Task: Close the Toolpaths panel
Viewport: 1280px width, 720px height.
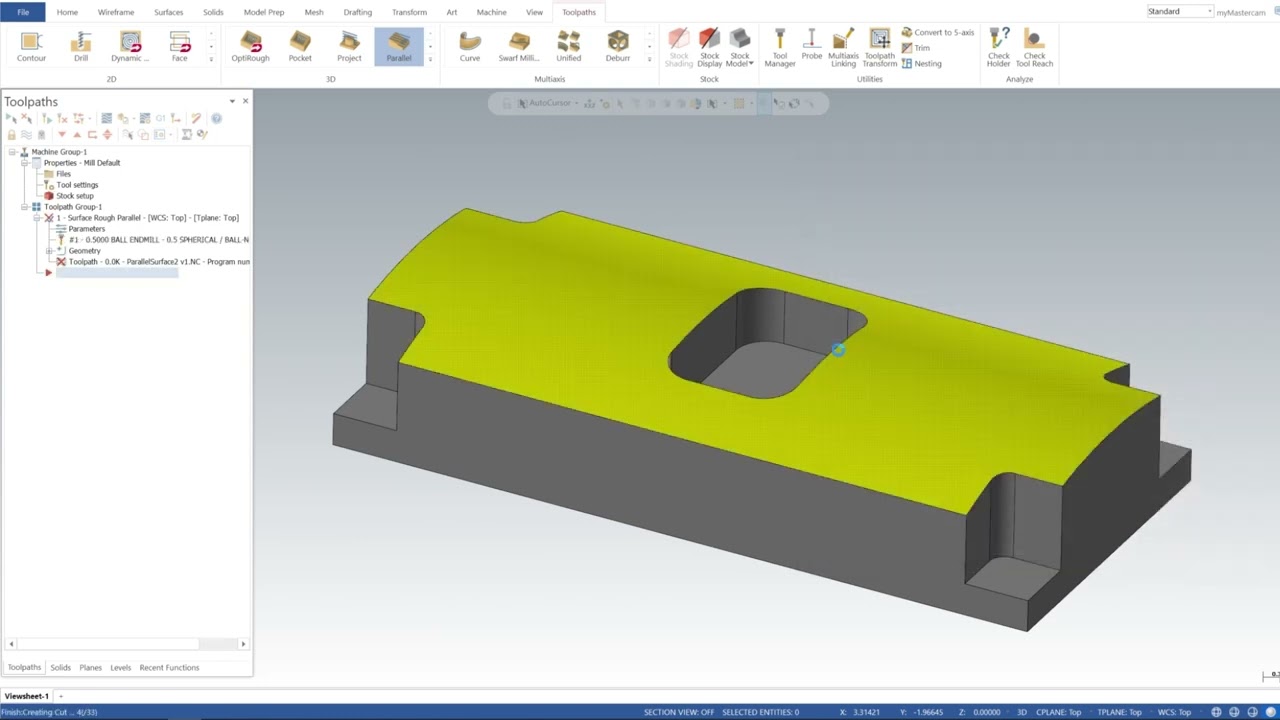Action: pyautogui.click(x=245, y=101)
